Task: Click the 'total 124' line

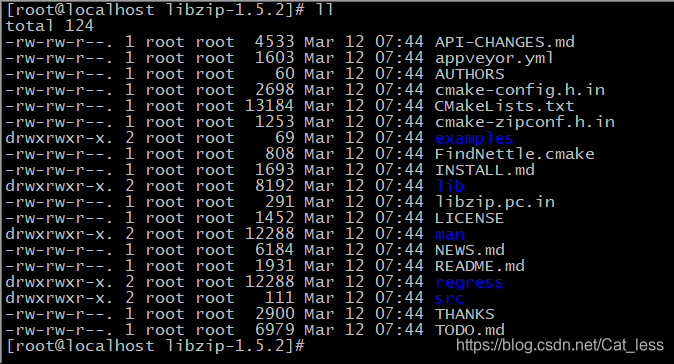Action: (49, 26)
